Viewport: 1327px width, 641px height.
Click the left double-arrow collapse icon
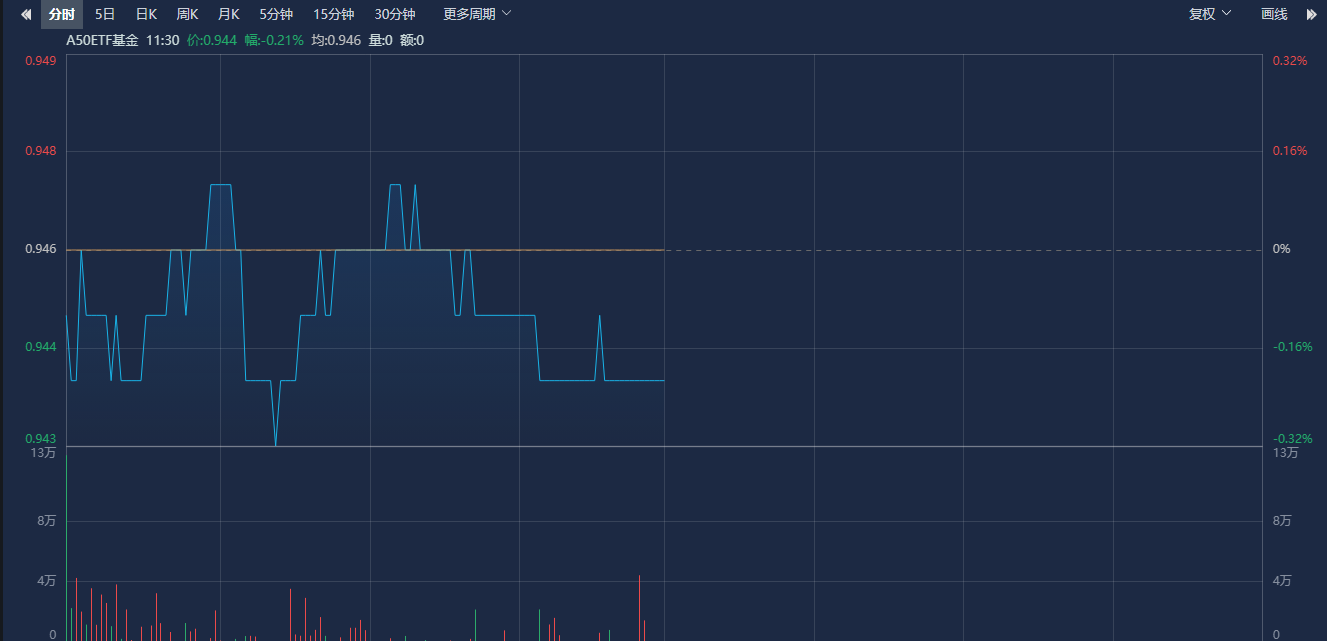click(x=26, y=14)
